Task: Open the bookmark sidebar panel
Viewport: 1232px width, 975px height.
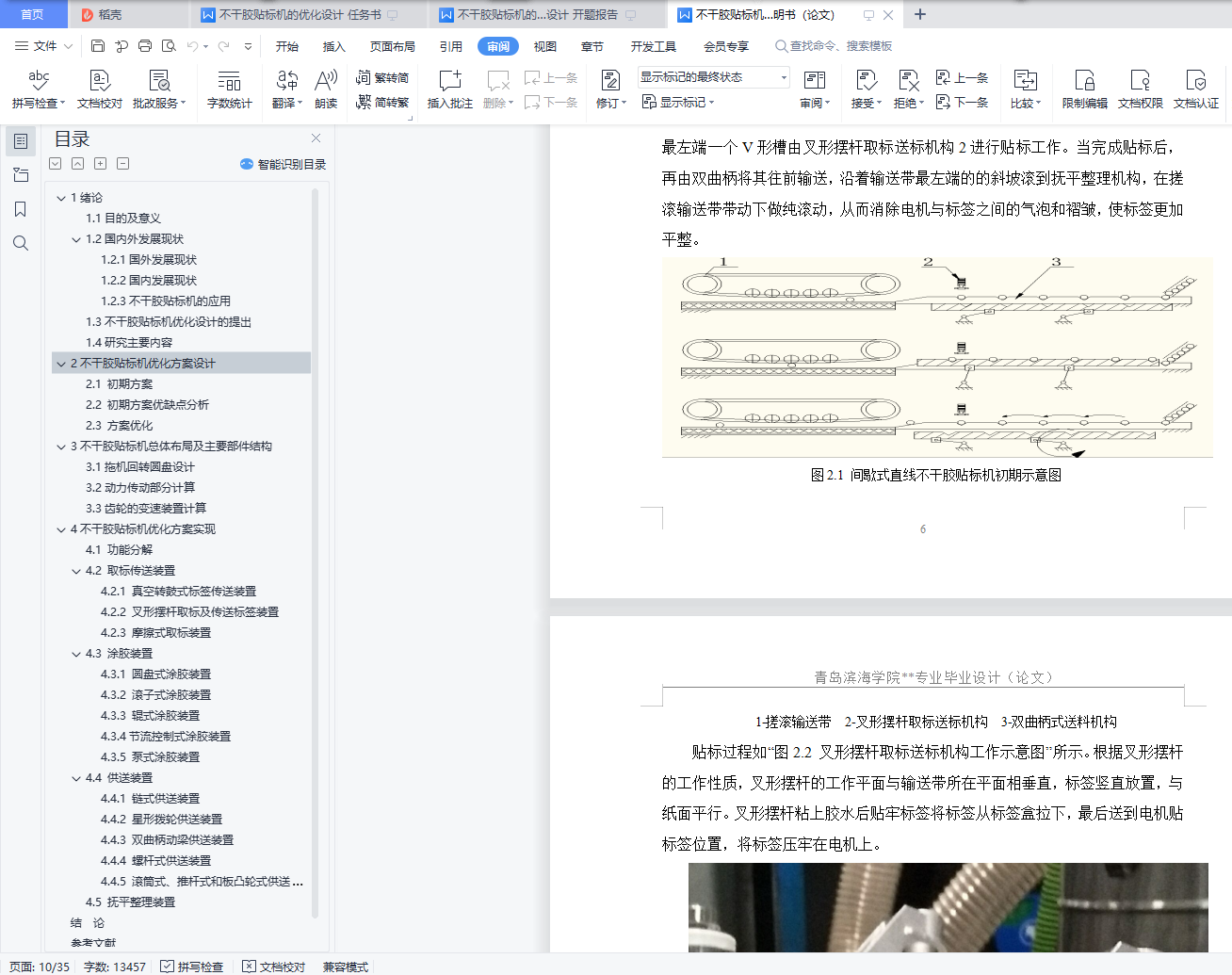Action: tap(20, 209)
